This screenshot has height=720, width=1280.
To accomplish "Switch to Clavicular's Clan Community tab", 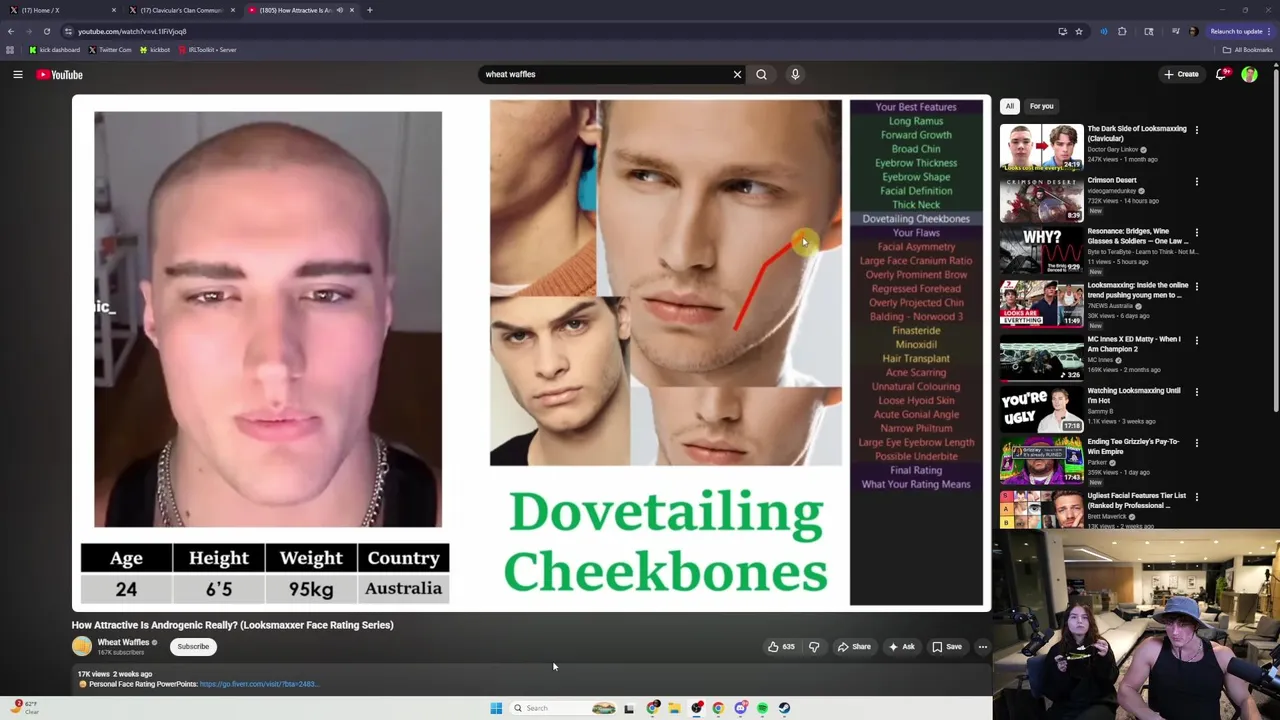I will (181, 10).
